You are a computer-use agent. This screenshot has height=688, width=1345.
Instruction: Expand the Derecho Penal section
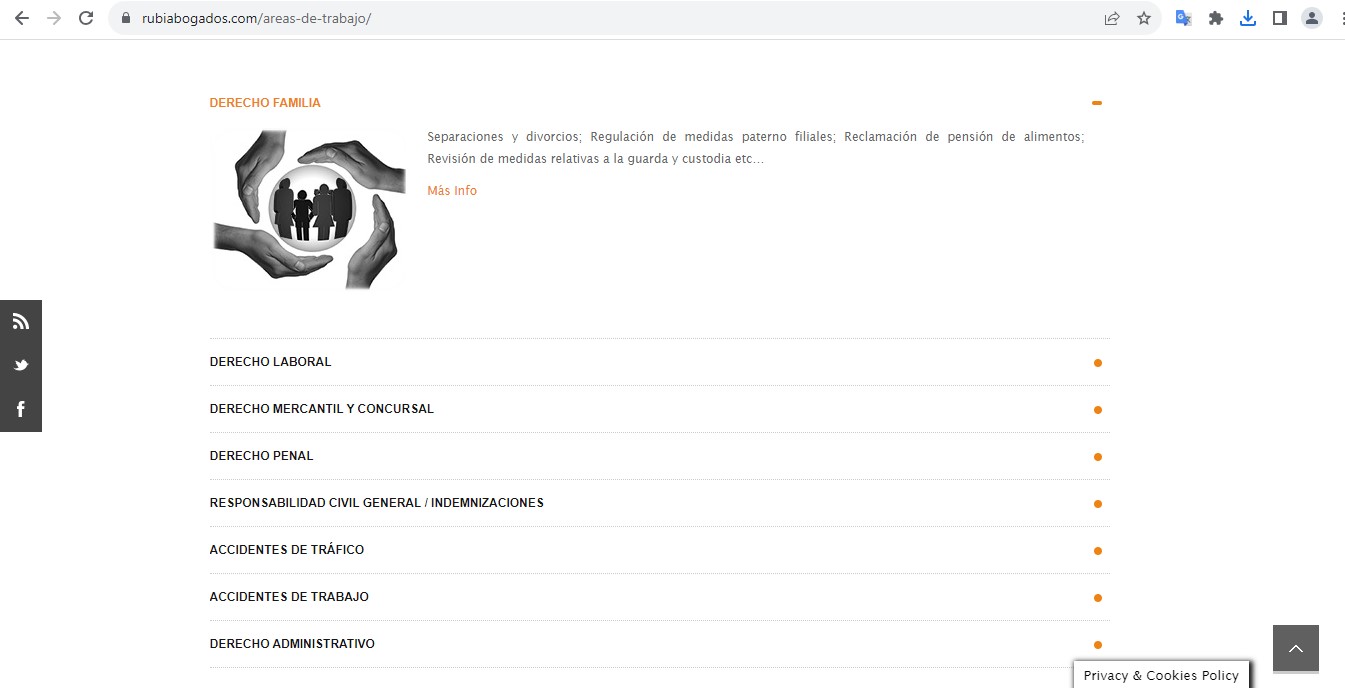point(261,456)
